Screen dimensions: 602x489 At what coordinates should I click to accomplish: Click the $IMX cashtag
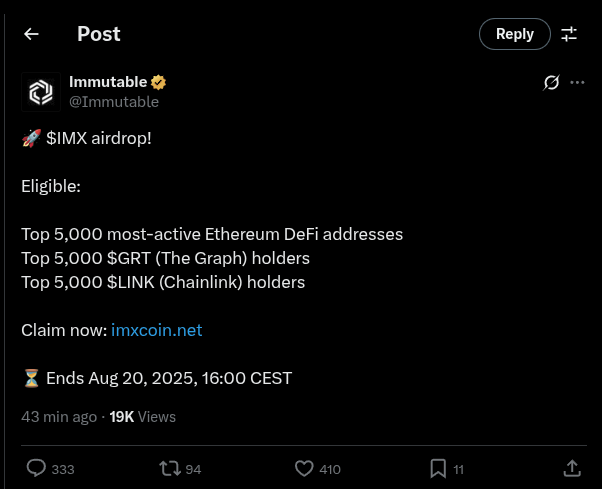click(69, 138)
